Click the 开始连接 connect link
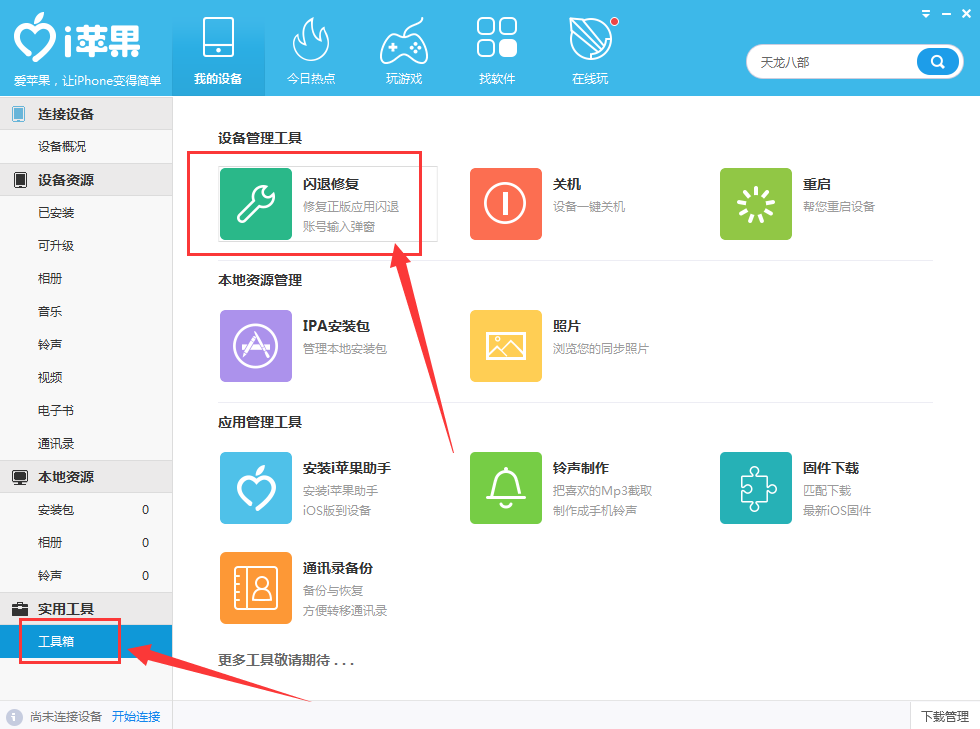Screen dimensions: 980x729 pos(135,716)
